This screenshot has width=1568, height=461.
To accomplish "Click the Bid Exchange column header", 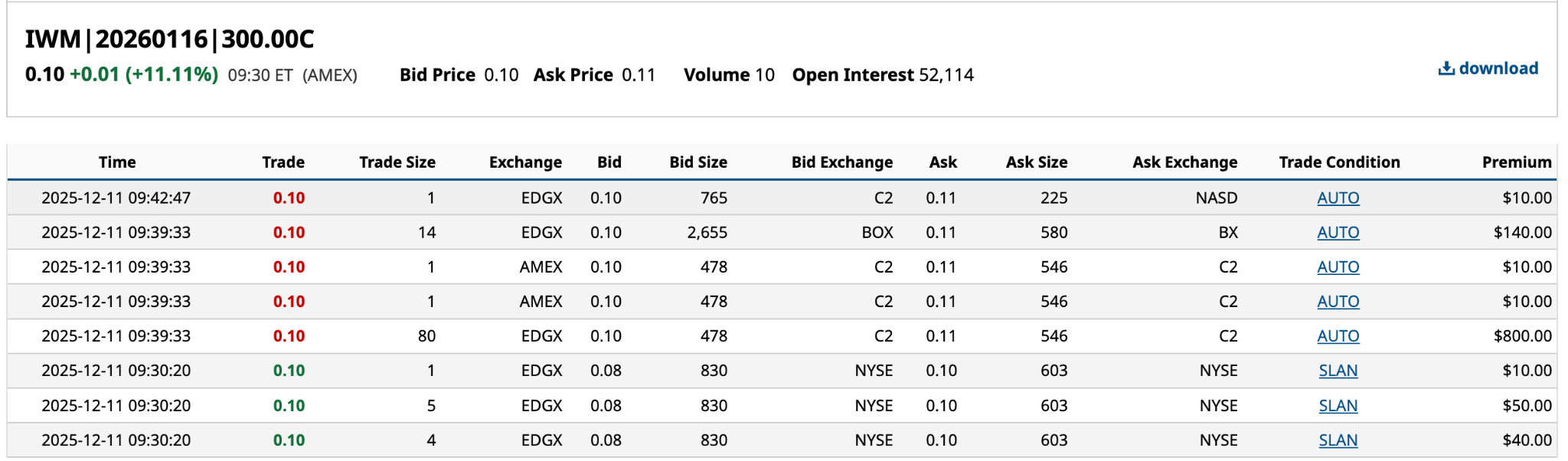I will point(841,162).
